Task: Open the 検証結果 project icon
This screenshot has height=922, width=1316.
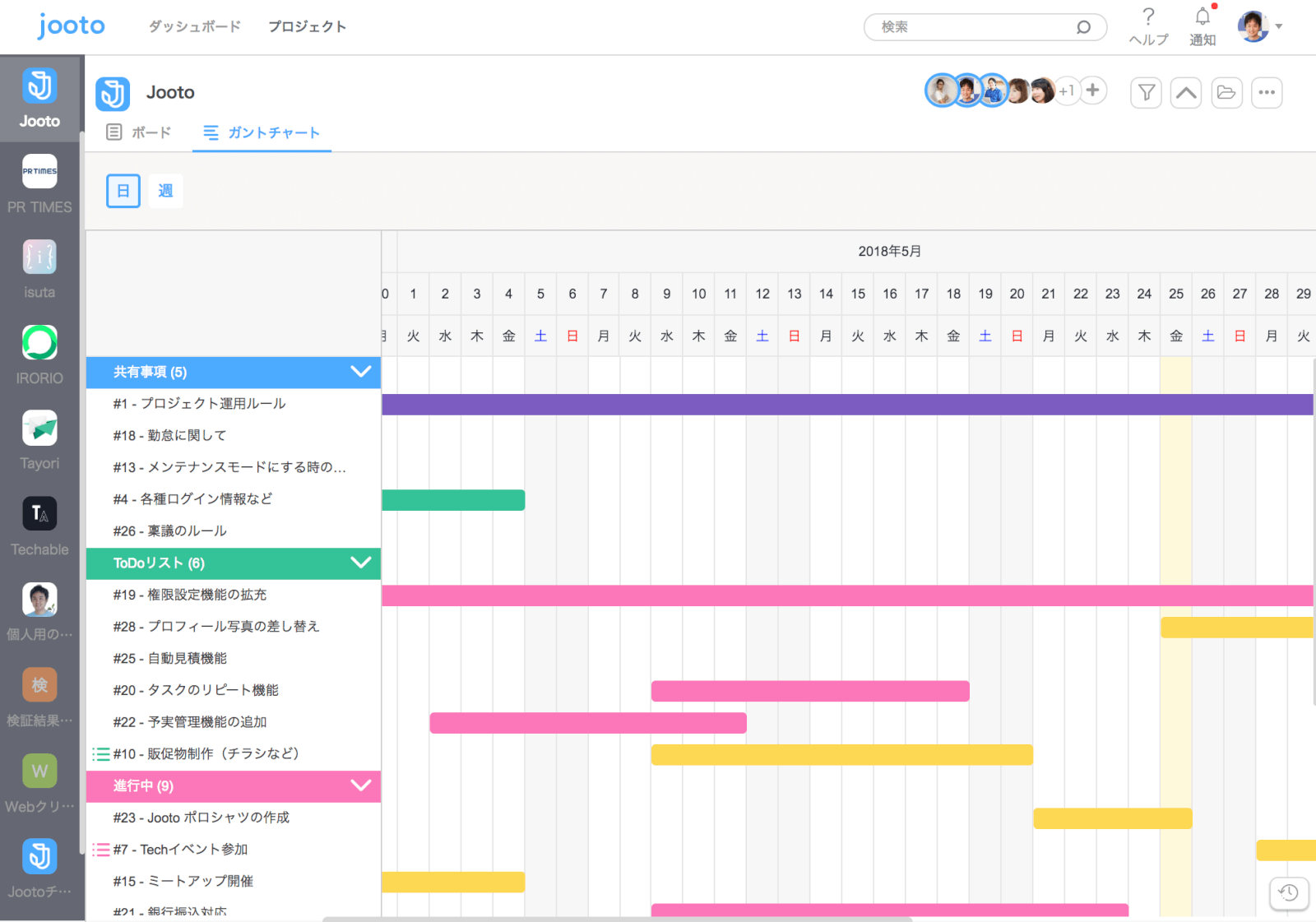Action: coord(39,685)
